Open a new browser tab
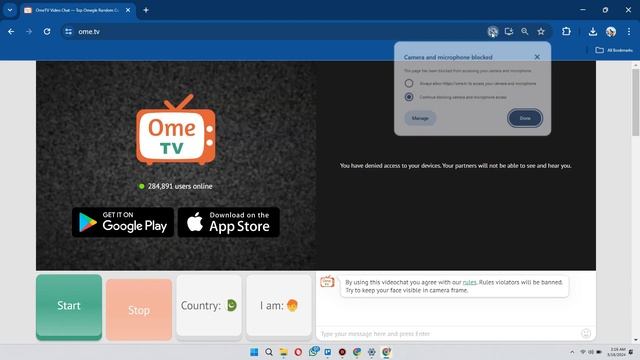Screen dimensions: 640x360 click(146, 10)
